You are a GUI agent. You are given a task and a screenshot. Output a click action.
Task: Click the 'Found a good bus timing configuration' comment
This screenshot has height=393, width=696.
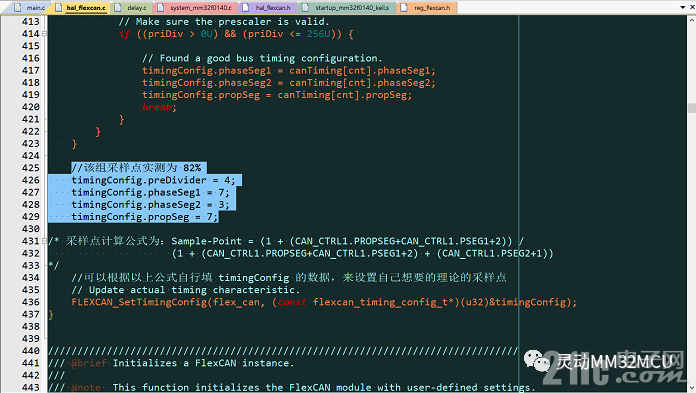[262, 58]
